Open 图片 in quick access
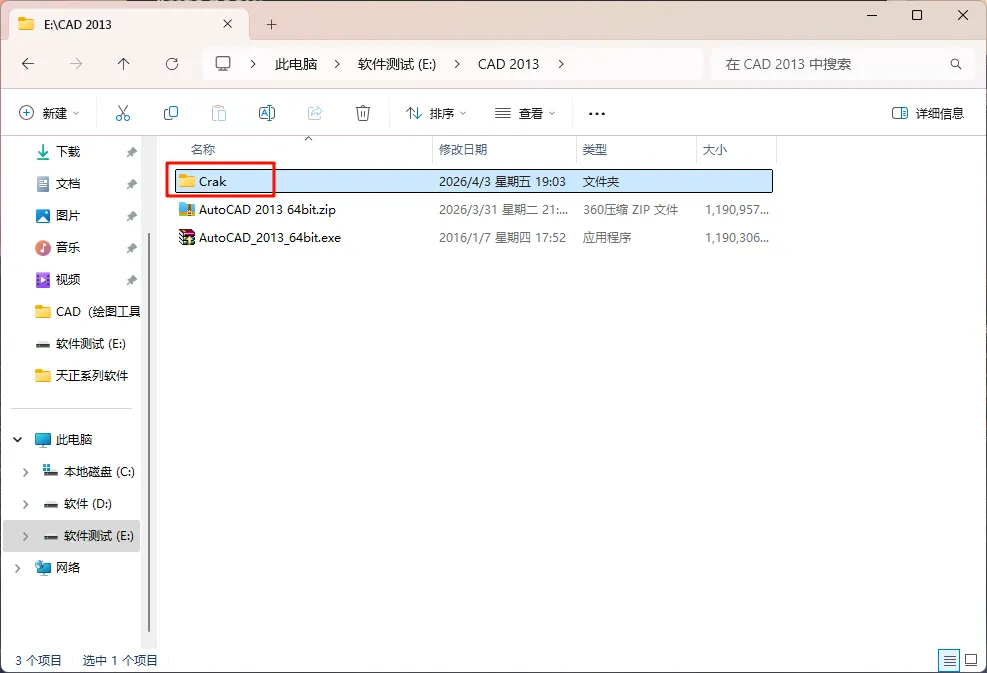This screenshot has height=673, width=987. [x=67, y=216]
